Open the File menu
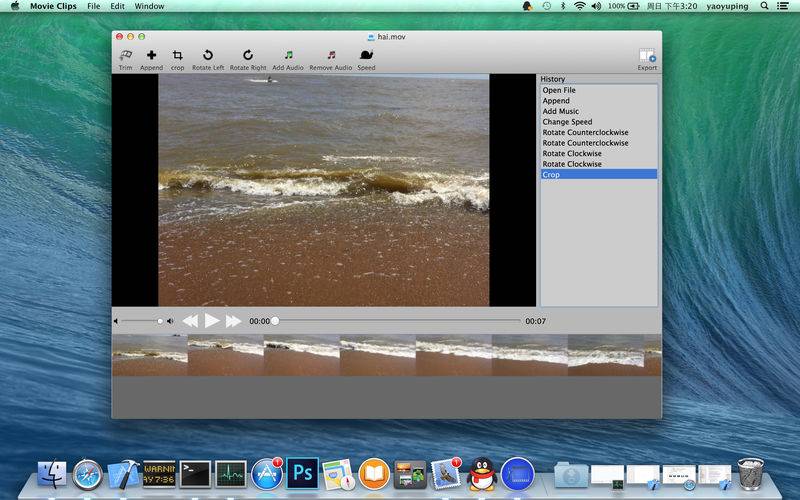800x500 pixels. pyautogui.click(x=93, y=6)
